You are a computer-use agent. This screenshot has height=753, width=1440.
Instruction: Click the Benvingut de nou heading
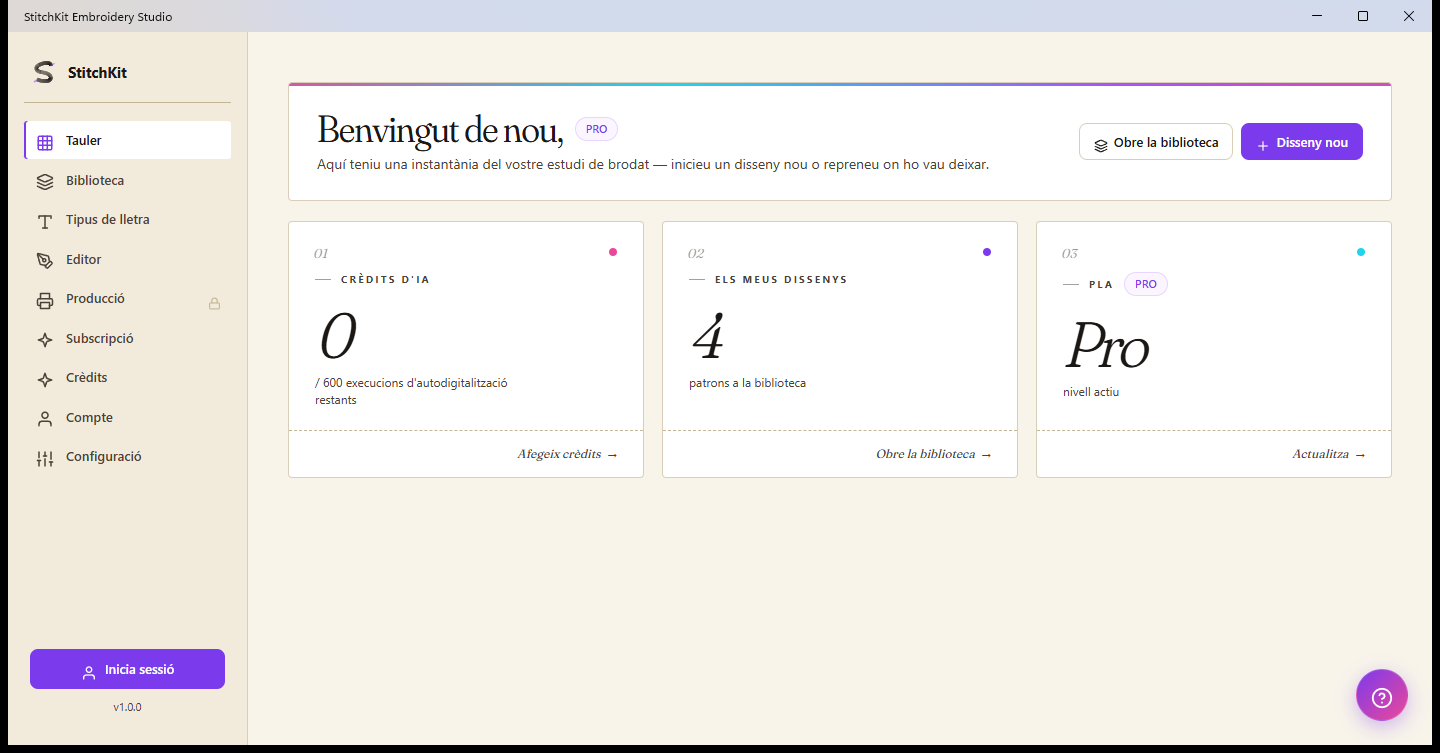coord(440,130)
